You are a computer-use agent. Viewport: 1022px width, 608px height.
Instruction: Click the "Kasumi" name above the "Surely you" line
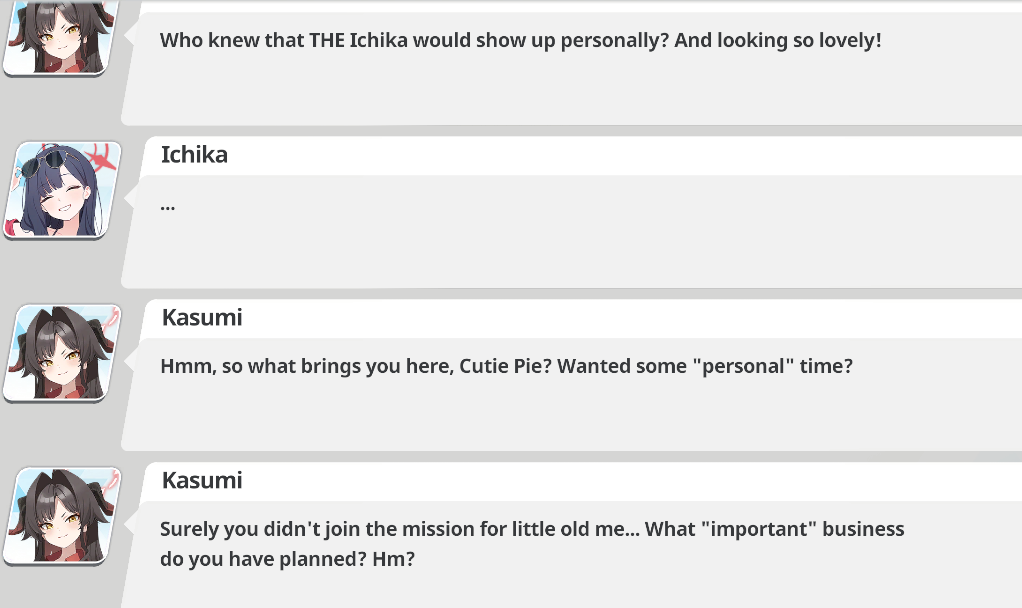(201, 481)
